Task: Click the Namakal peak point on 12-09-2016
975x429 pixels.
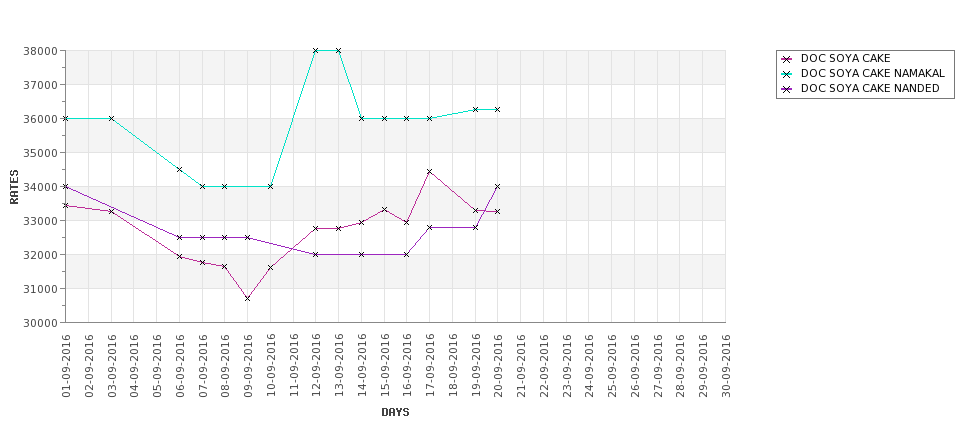Action: point(315,50)
